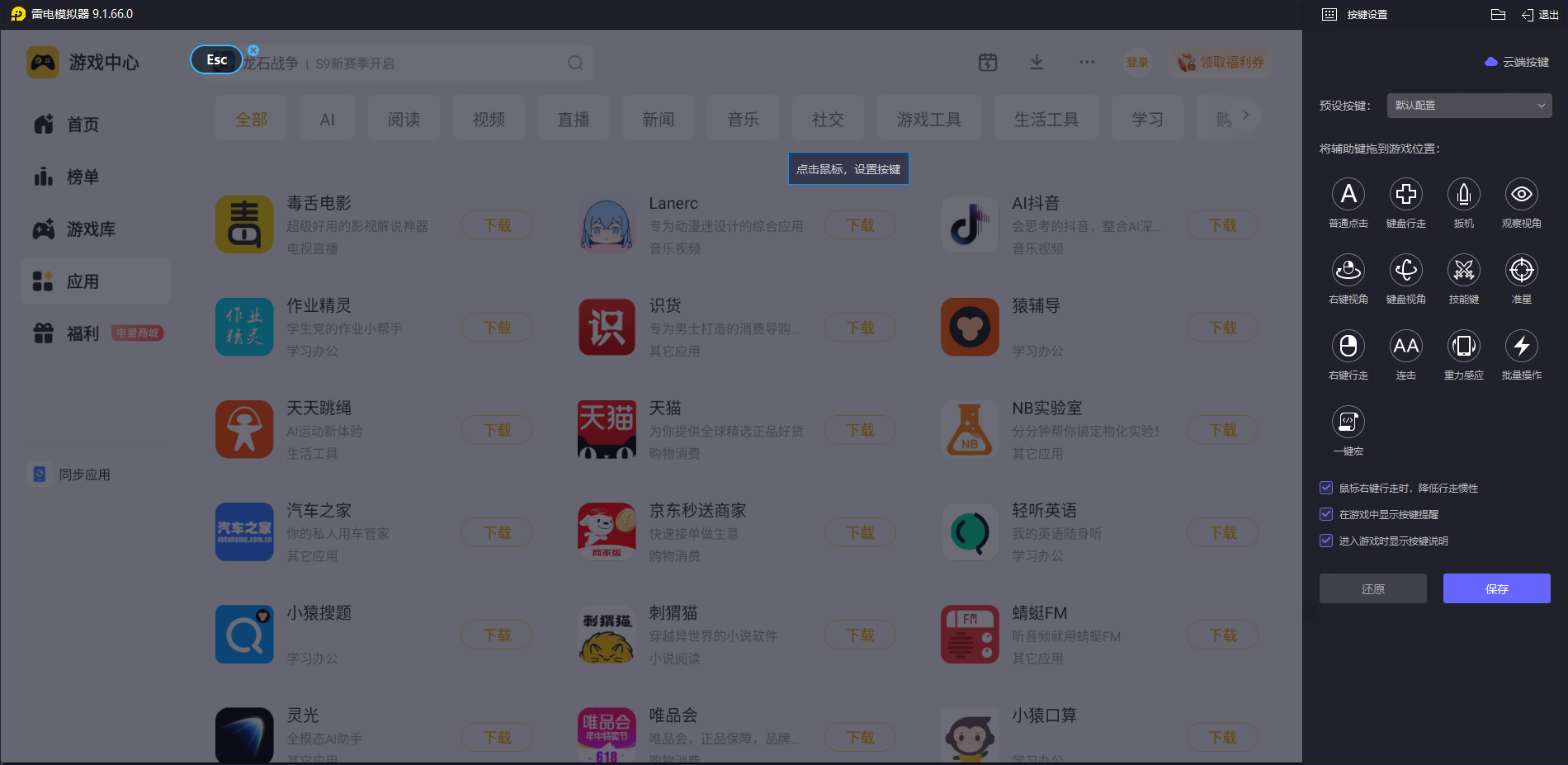Screen dimensions: 1568x765
Task: Select the 批量操作 lightning icon
Action: [1522, 346]
